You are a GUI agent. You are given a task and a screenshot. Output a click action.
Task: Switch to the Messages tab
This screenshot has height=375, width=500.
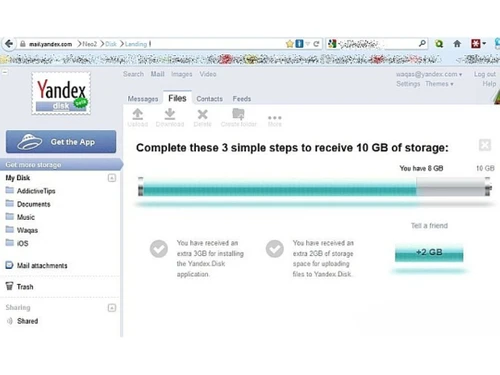coord(143,99)
